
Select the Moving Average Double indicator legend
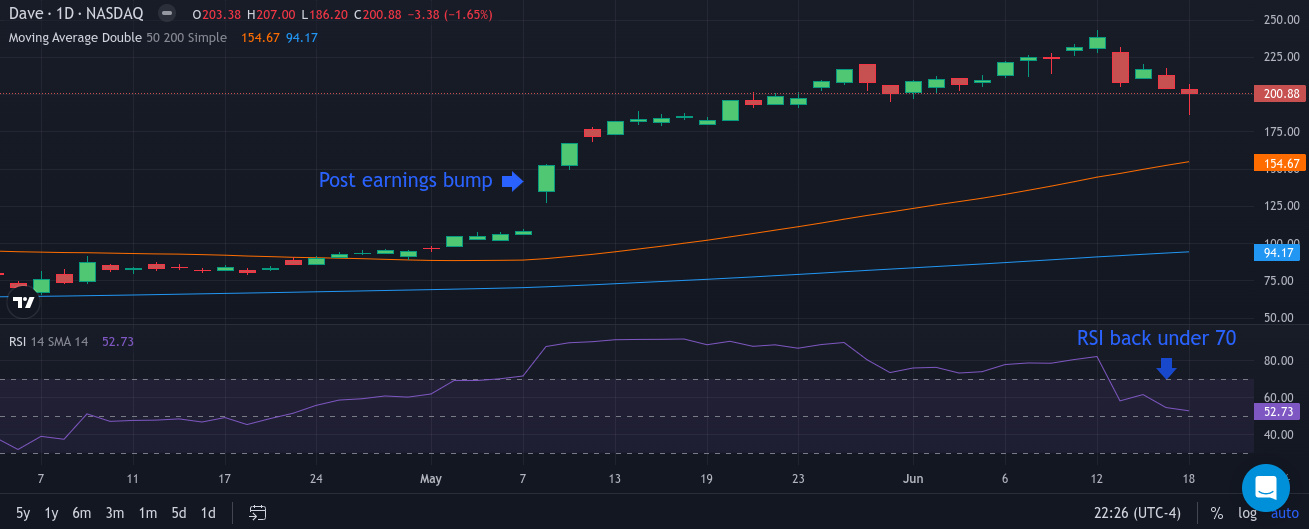[x=120, y=37]
